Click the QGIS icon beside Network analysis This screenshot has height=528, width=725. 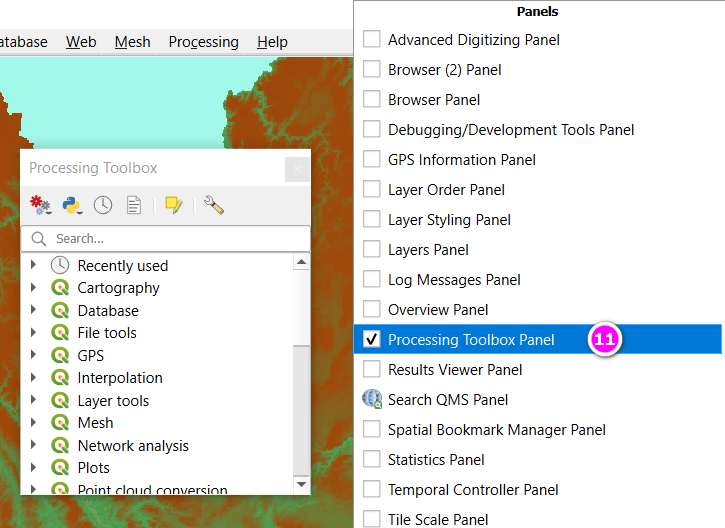(60, 445)
